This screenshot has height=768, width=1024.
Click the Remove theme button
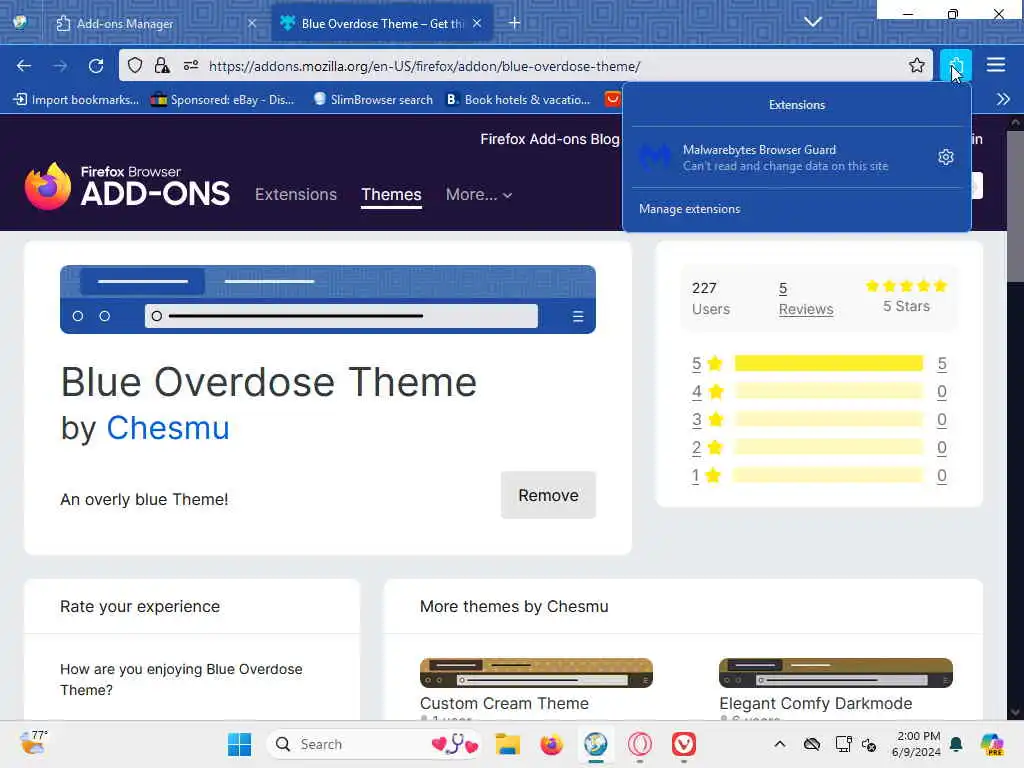[x=548, y=495]
